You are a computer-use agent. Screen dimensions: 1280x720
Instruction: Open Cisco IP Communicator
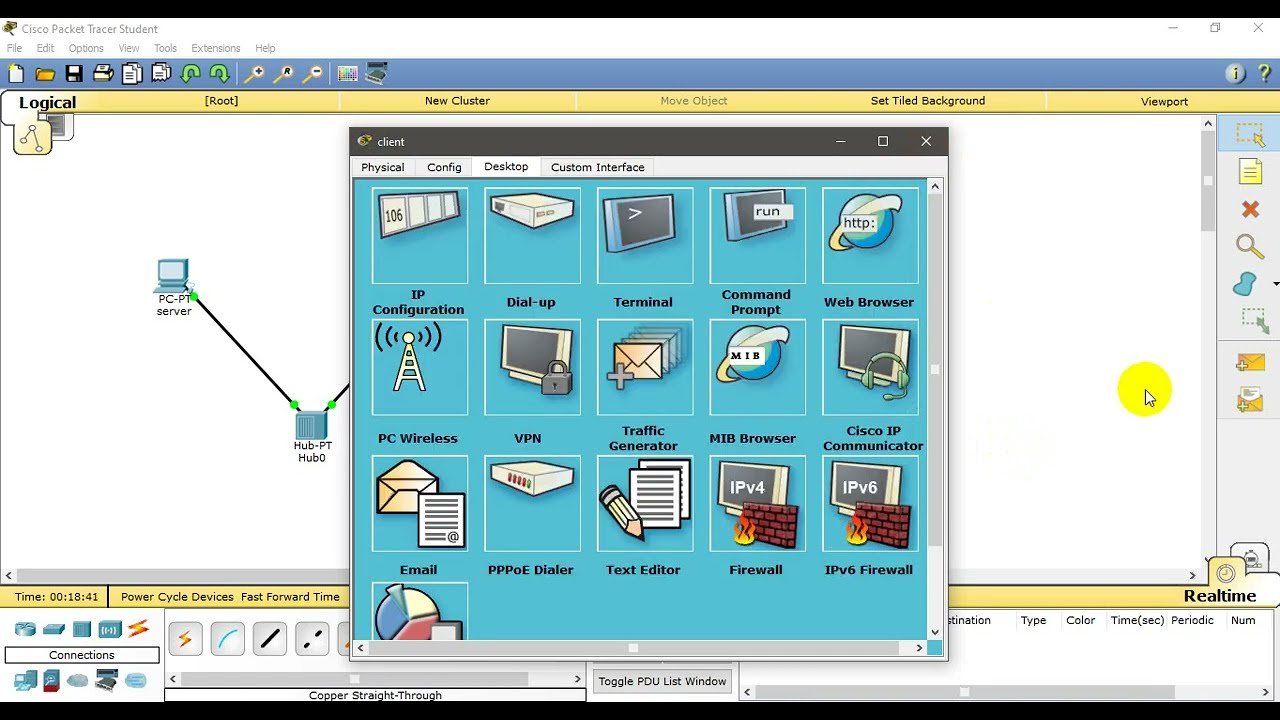870,367
